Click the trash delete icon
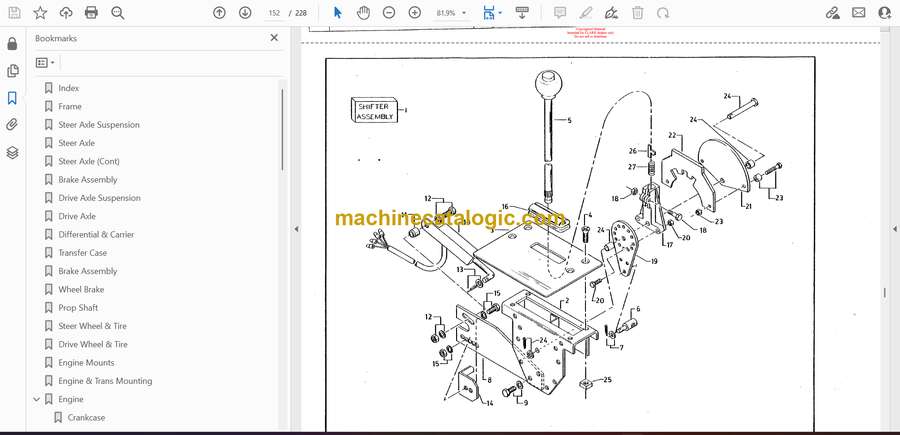Screen dimensions: 900x435 coord(638,13)
